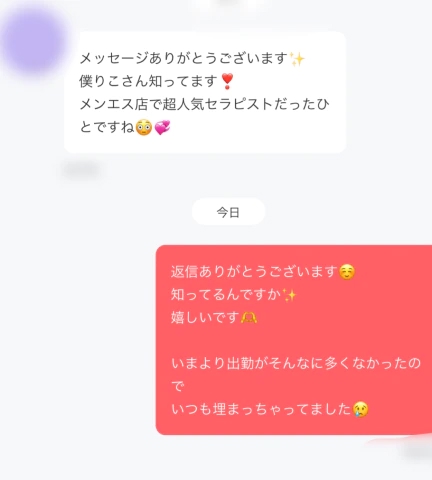The image size is (432, 480).
Task: Select the line メンエス店で超人気セラピストだったひ
Action: coord(204,104)
